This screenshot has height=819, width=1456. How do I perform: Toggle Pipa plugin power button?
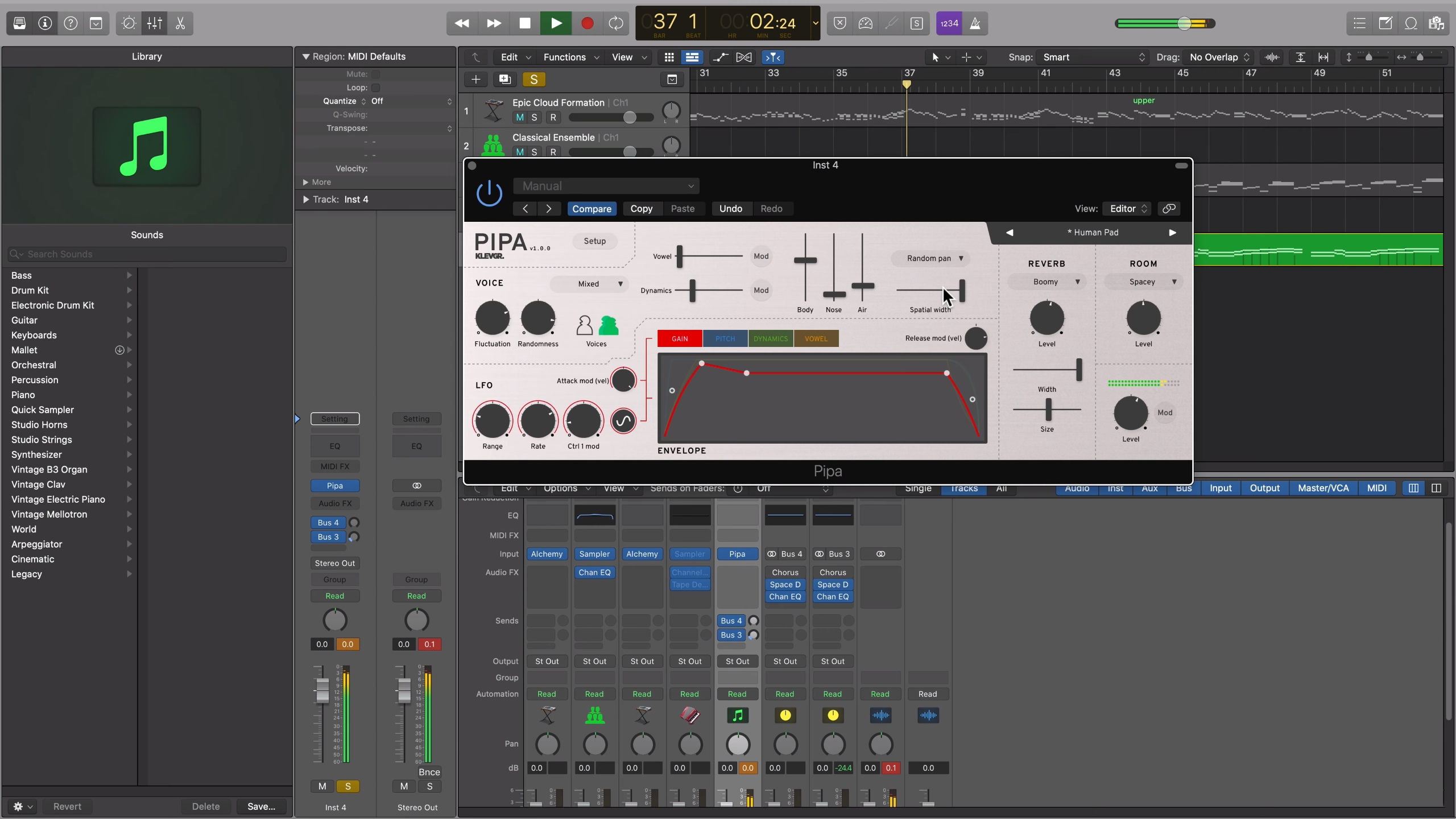tap(489, 194)
